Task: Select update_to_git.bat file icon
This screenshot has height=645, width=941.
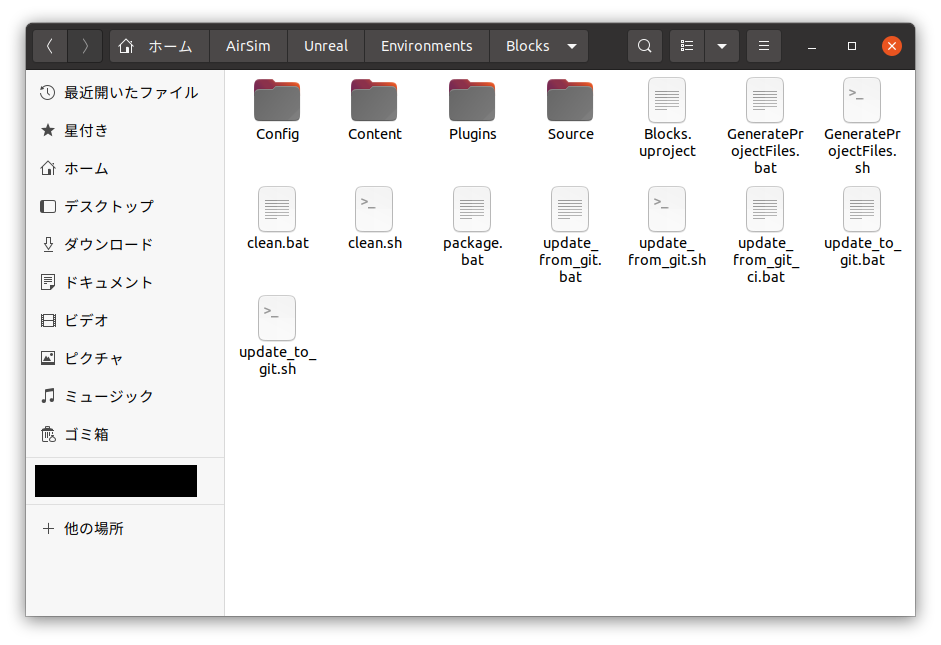Action: [862, 209]
